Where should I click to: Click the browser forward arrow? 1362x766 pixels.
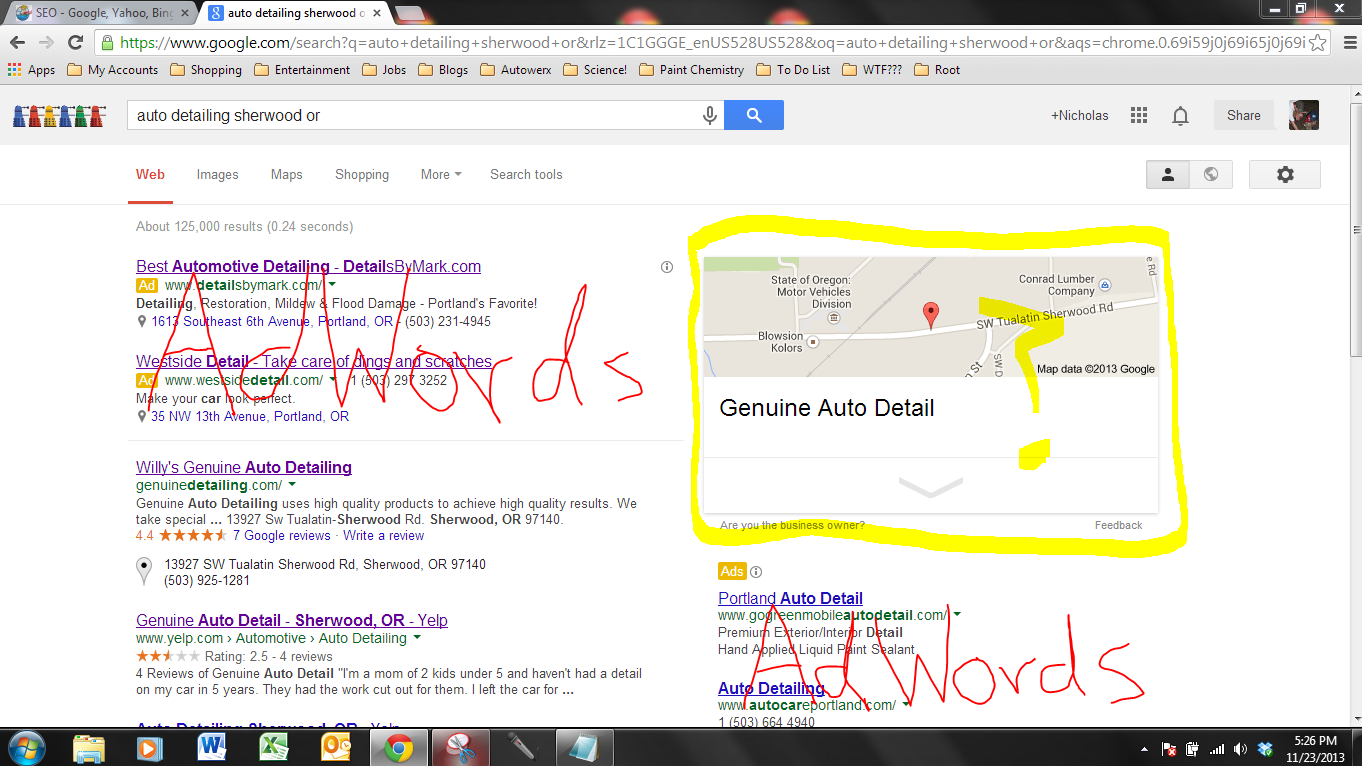point(46,43)
